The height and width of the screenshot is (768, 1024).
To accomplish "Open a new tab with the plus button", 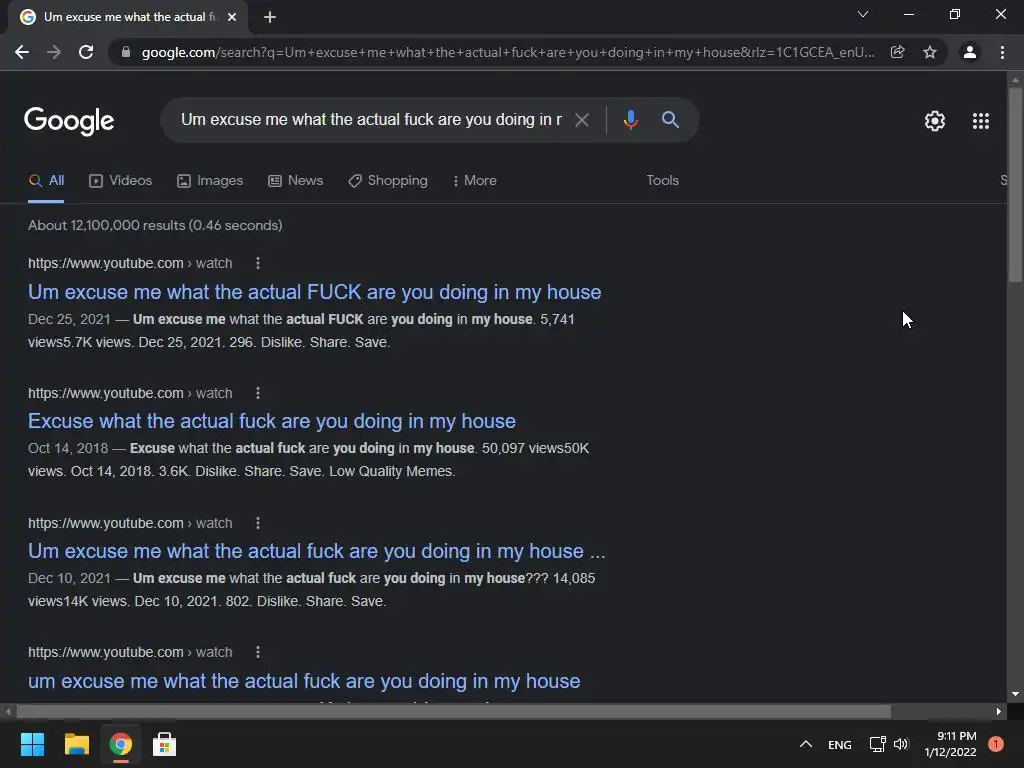I will pos(270,18).
